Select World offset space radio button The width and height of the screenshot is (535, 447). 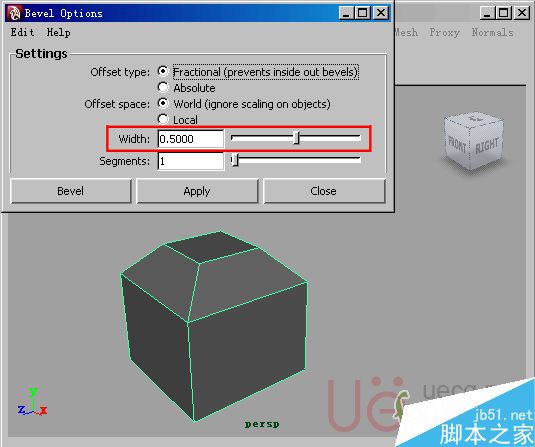click(x=163, y=103)
